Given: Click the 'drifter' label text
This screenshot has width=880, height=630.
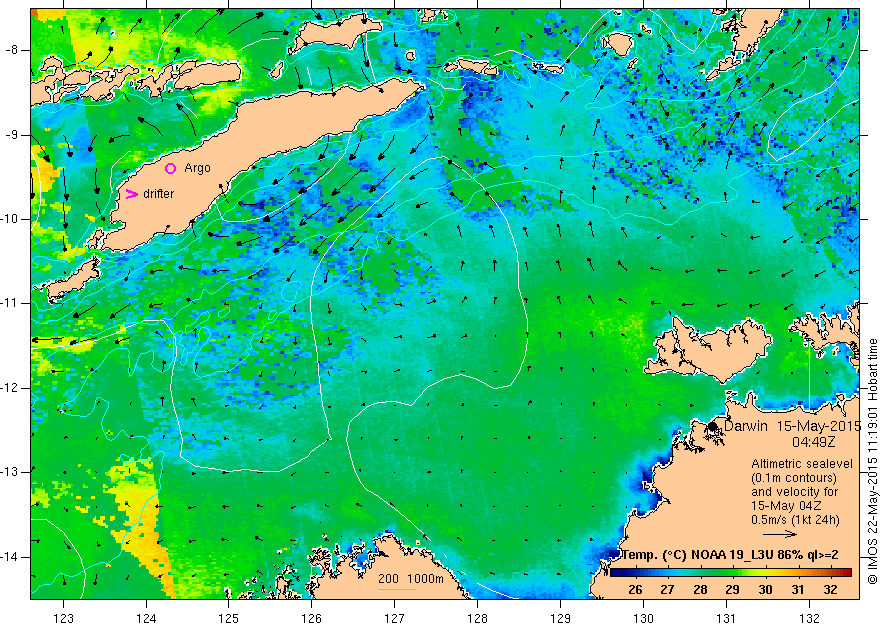Looking at the screenshot, I should pyautogui.click(x=159, y=194).
